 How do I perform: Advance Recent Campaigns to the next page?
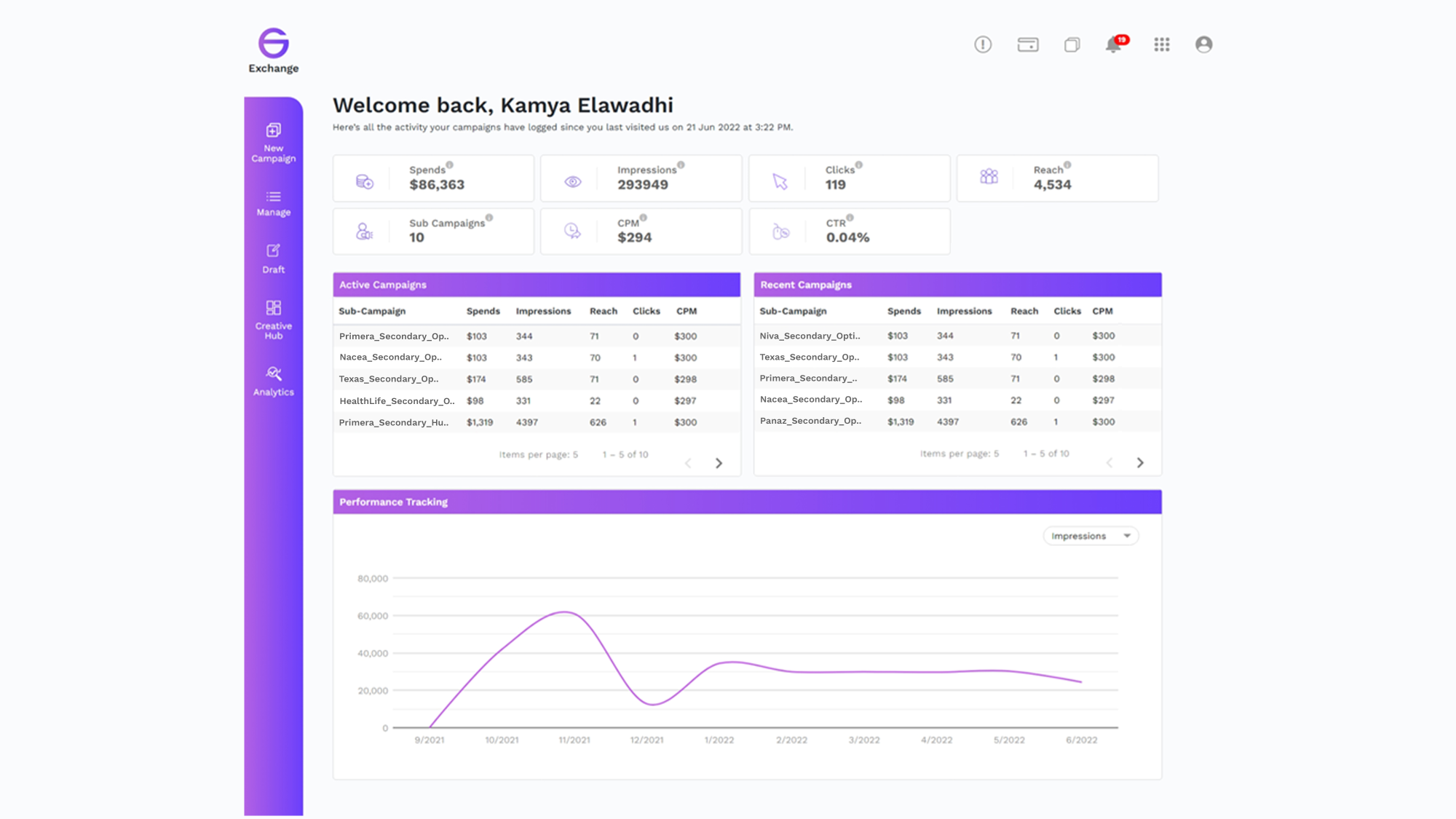coord(1140,462)
